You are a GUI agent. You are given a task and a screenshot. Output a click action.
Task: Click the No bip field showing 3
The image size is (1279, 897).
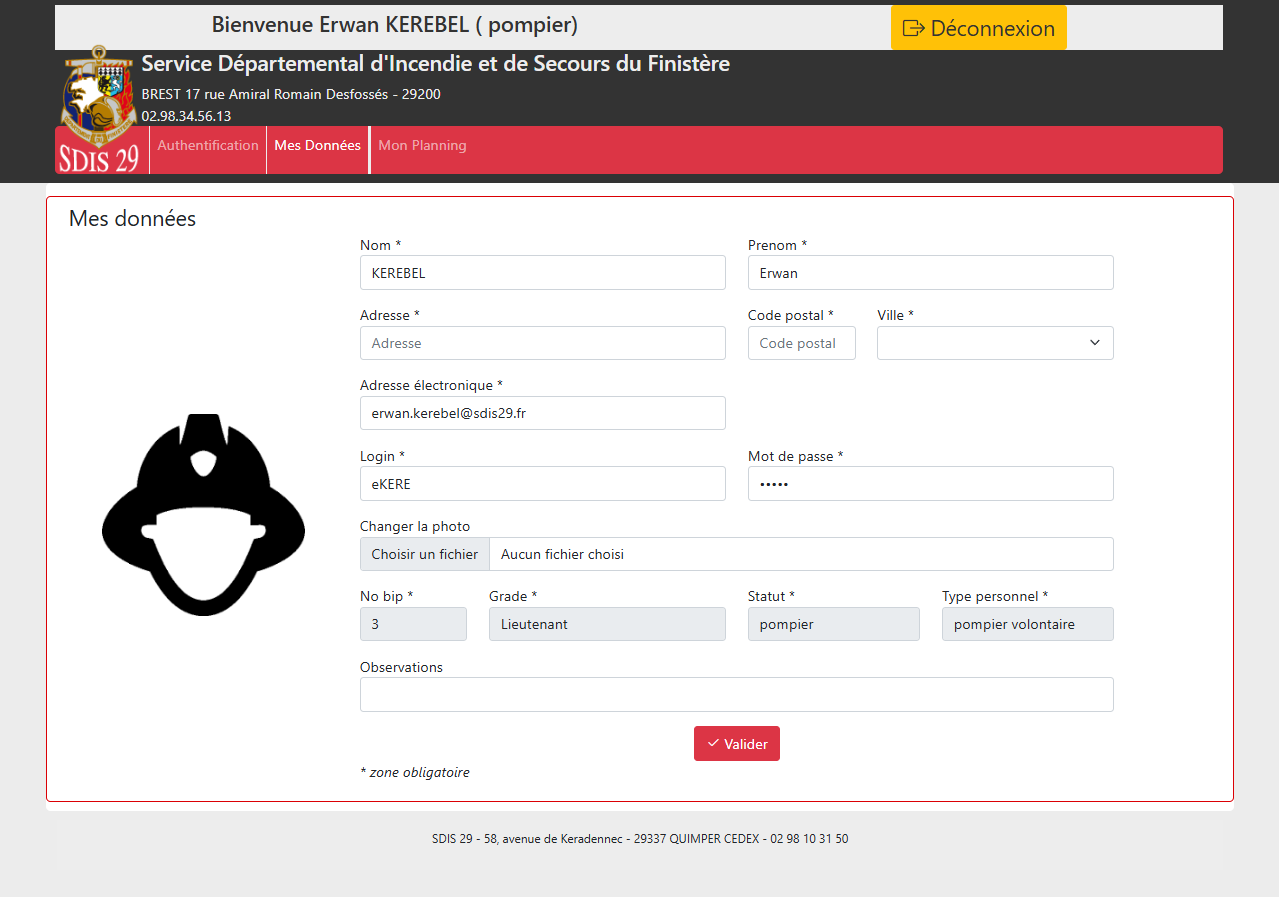point(413,624)
